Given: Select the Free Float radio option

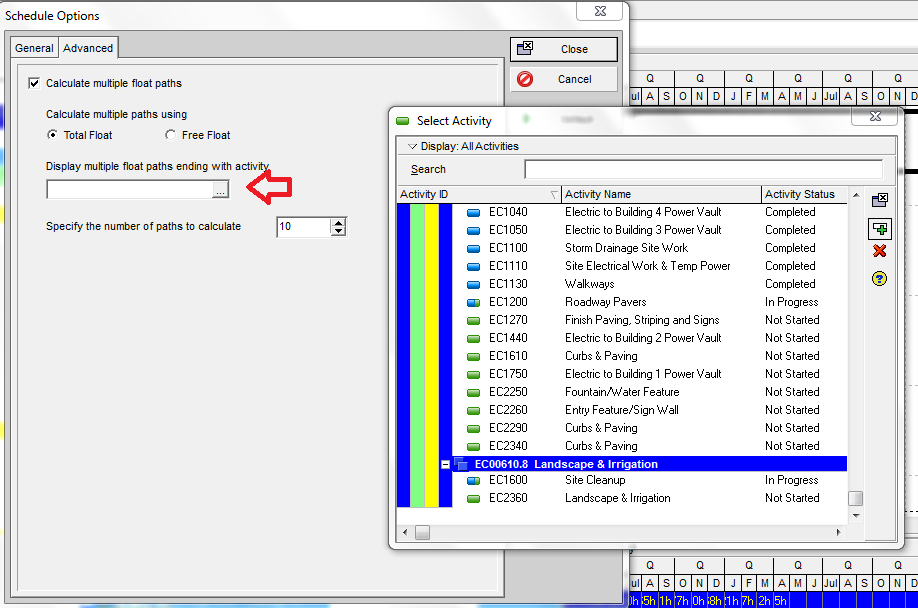Looking at the screenshot, I should point(170,135).
